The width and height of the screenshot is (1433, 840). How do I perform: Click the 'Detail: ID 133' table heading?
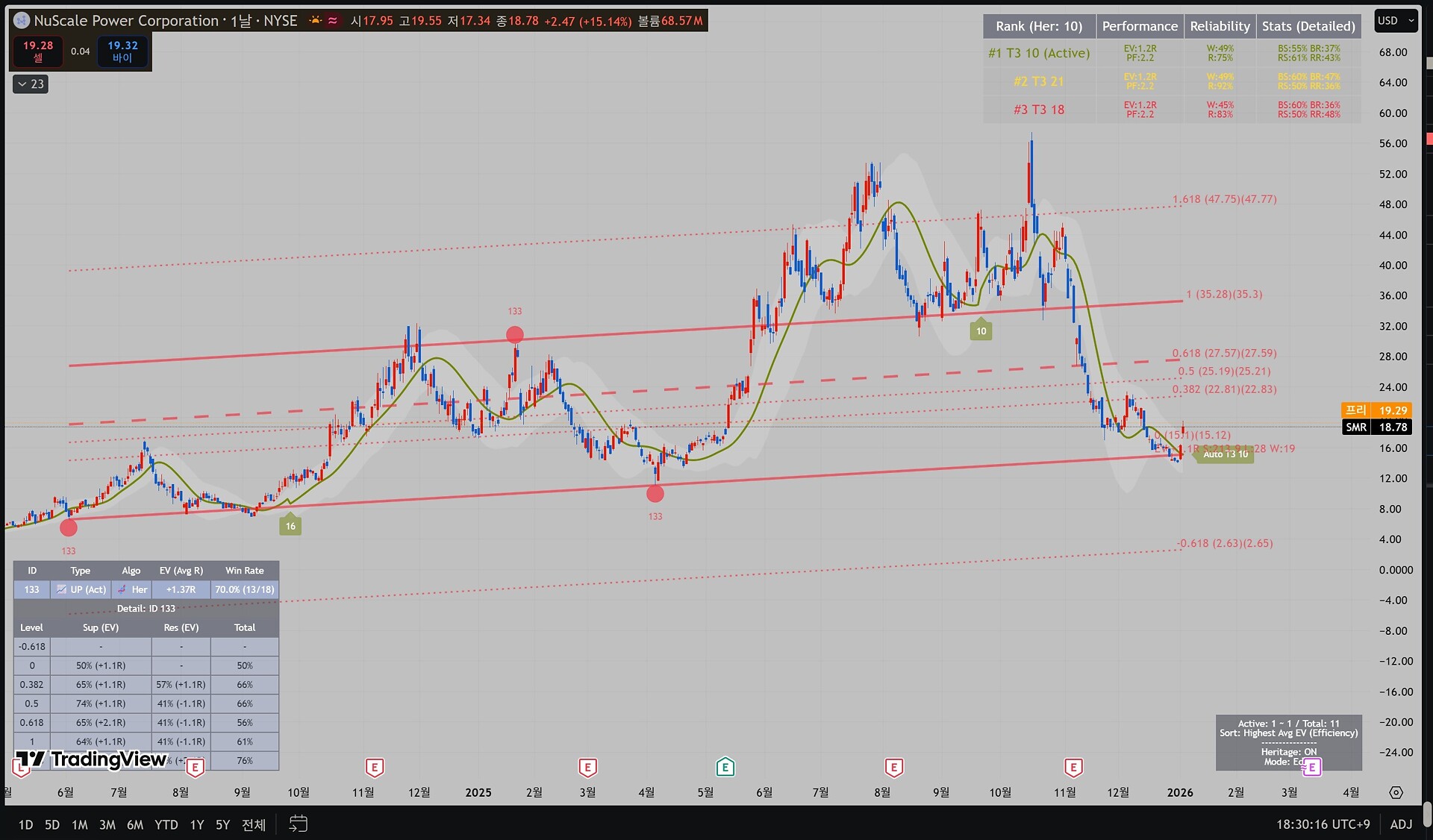[146, 609]
